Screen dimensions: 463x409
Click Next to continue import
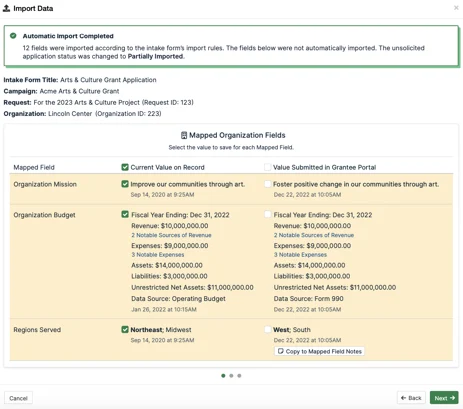444,398
